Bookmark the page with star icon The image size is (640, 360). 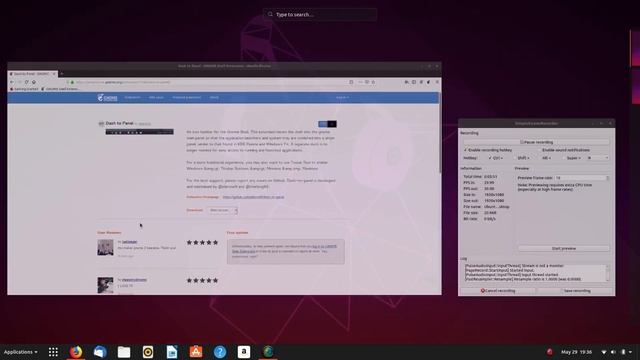click(373, 82)
